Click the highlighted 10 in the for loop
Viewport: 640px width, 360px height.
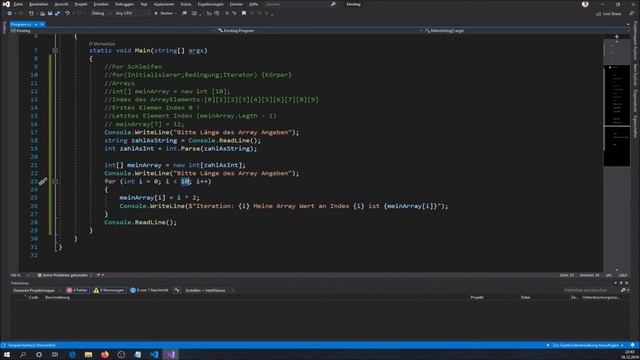(x=185, y=181)
